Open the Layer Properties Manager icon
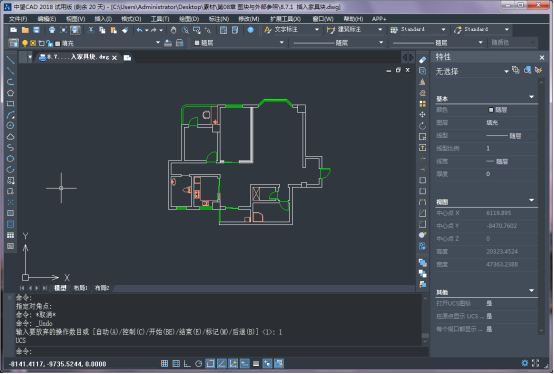Viewport: 554px width, 374px height. [x=13, y=43]
